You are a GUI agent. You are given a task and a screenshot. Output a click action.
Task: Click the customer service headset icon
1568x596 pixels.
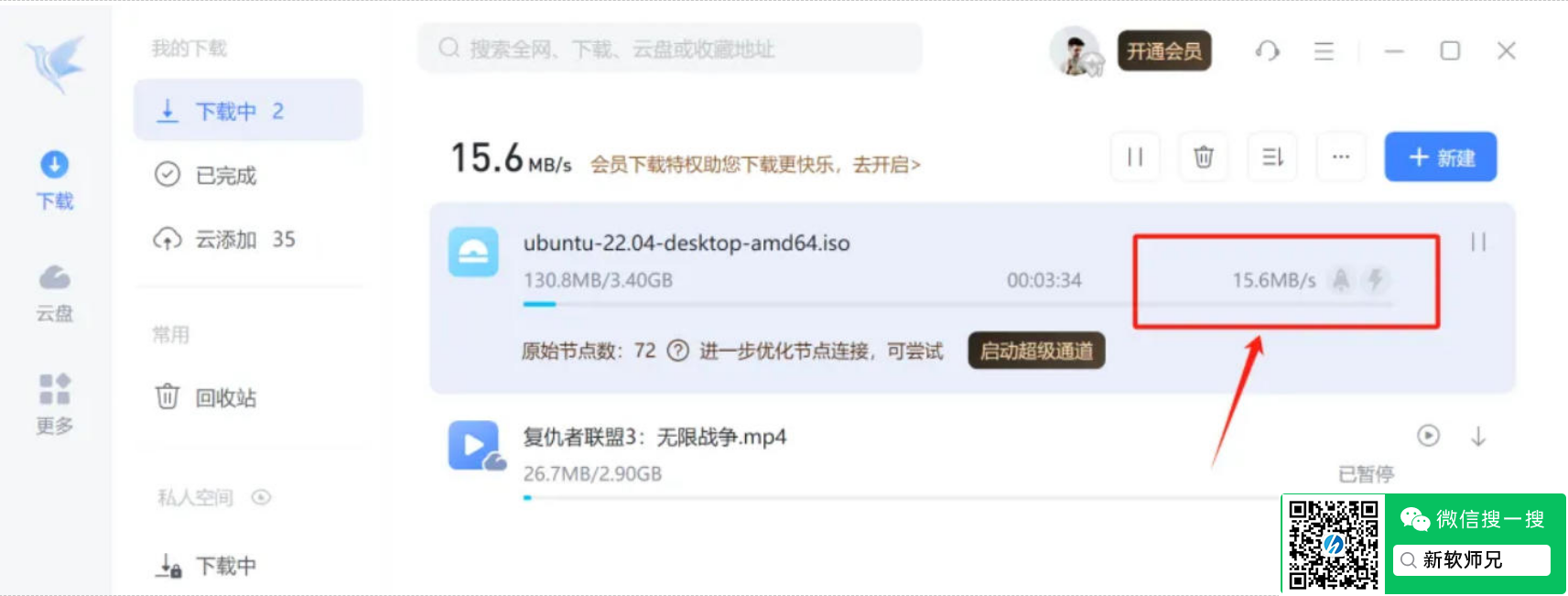pos(1267,51)
